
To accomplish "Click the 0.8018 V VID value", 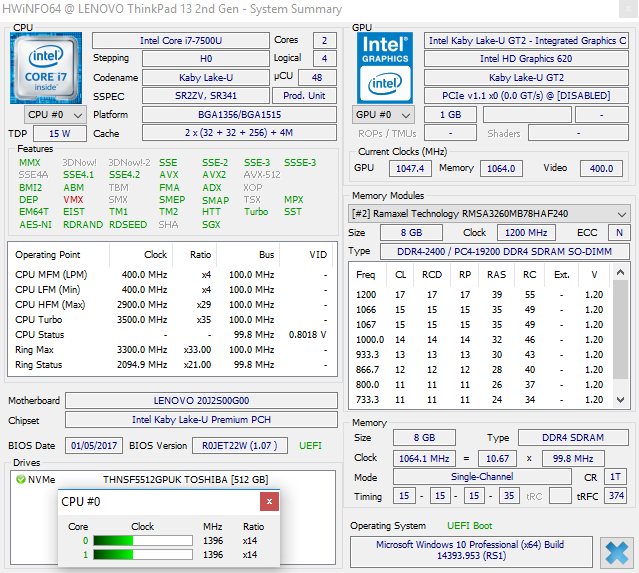I will point(307,335).
